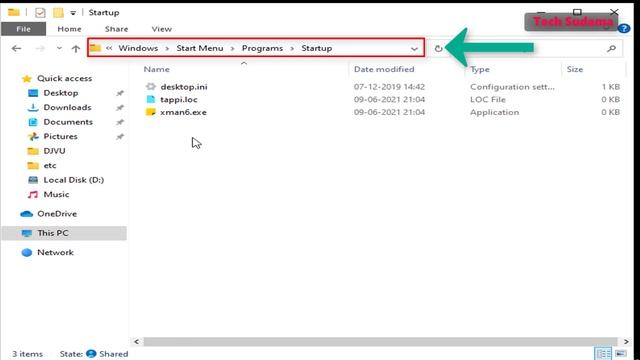
Task: Click the 09-06-2021 21:04 date for tappi.loc
Action: point(389,100)
